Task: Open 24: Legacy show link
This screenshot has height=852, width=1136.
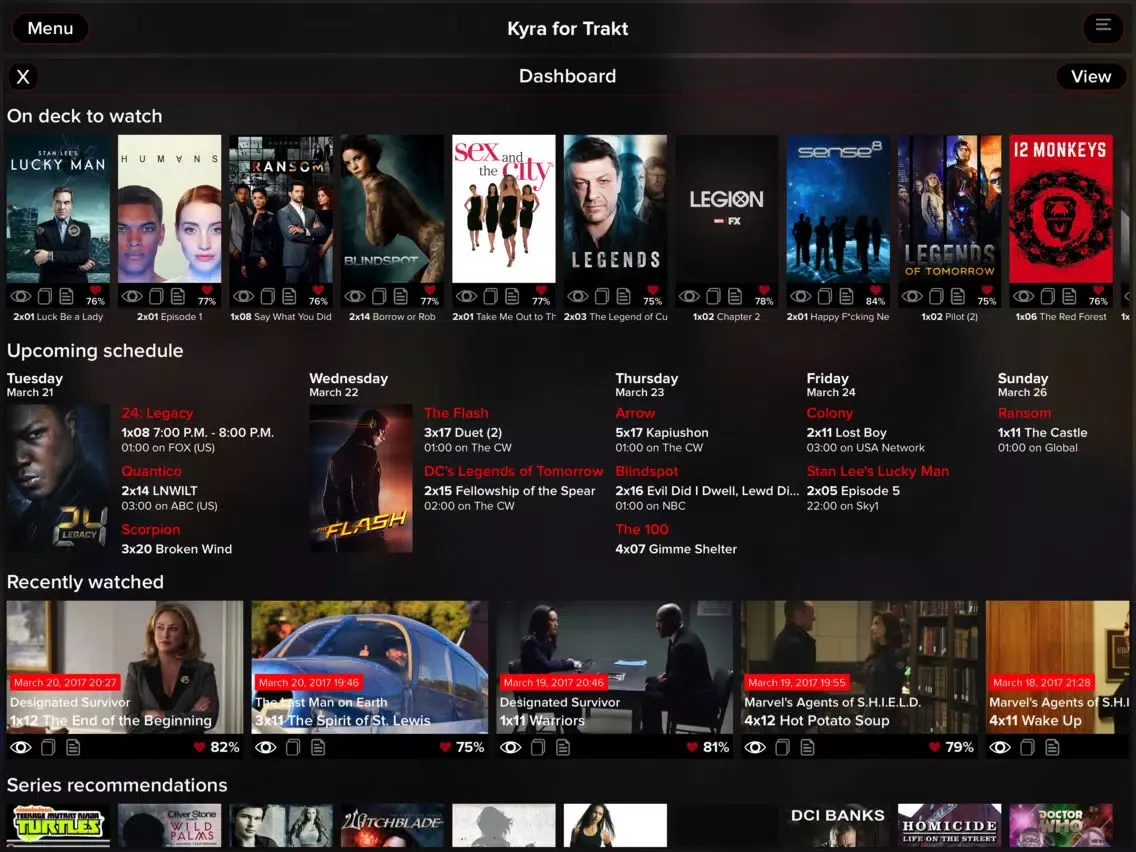Action: coord(157,413)
